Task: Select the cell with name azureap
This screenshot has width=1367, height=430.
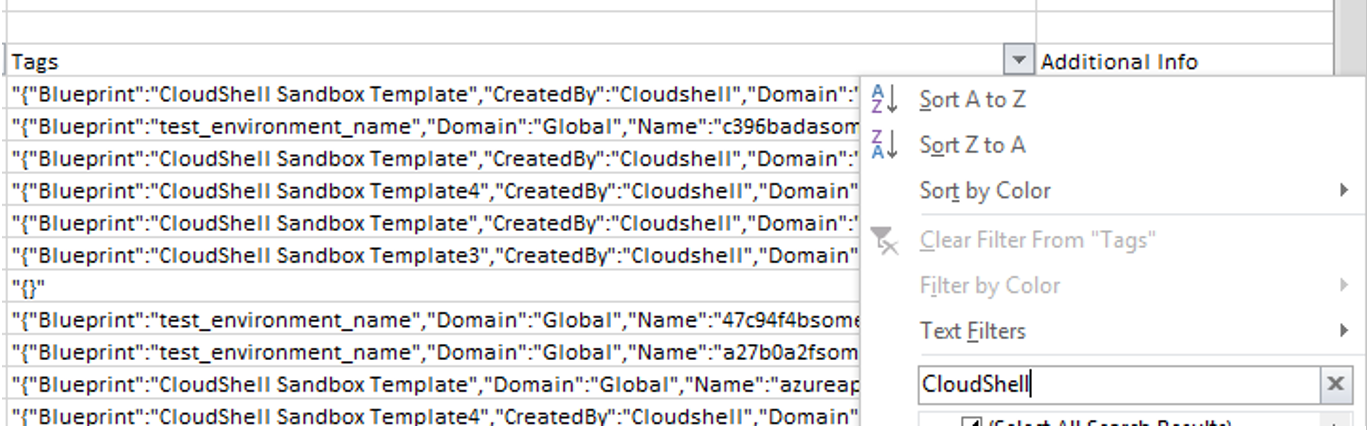Action: pyautogui.click(x=430, y=384)
